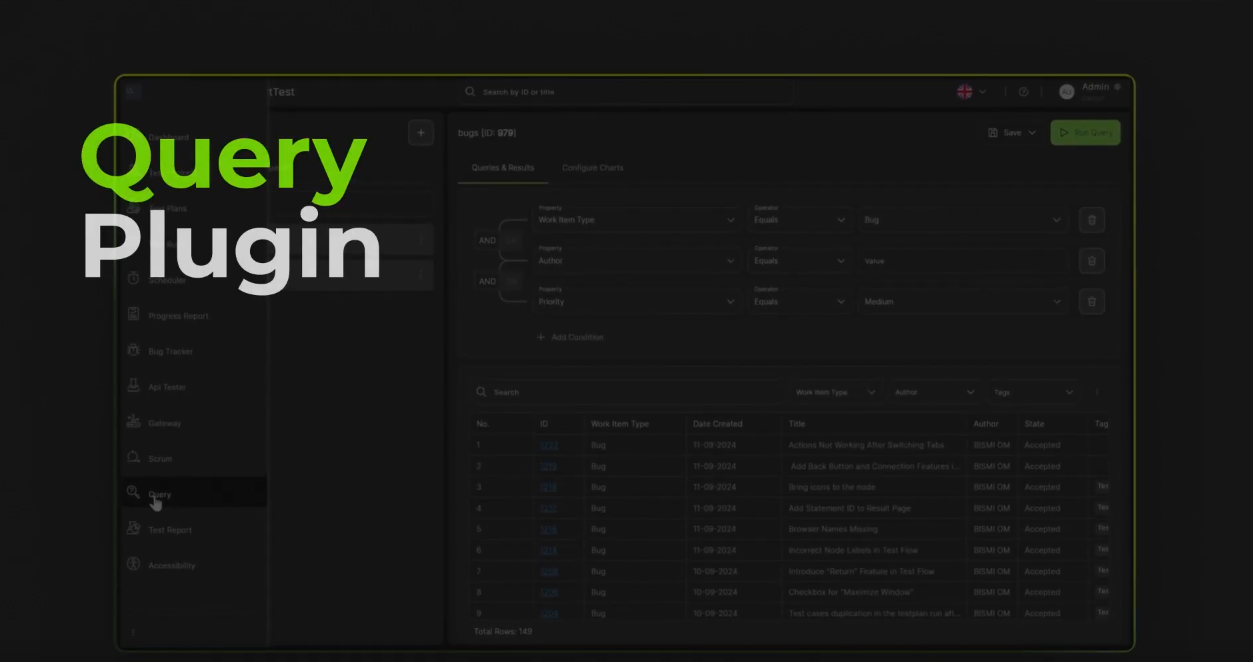Open the Medium priority value dropdown
The height and width of the screenshot is (662, 1253).
(x=962, y=301)
